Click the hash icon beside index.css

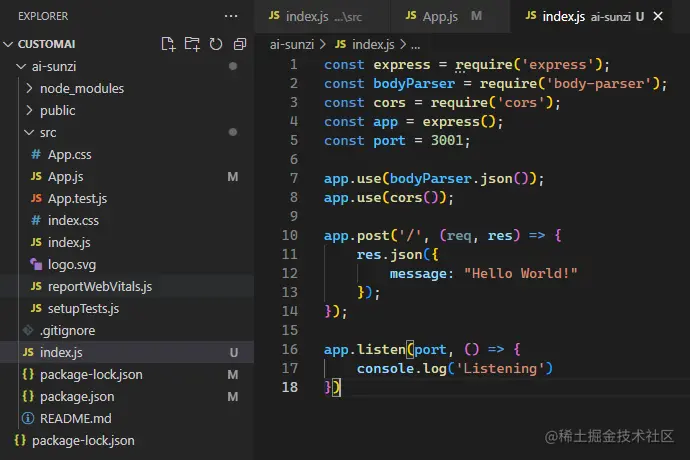36,221
